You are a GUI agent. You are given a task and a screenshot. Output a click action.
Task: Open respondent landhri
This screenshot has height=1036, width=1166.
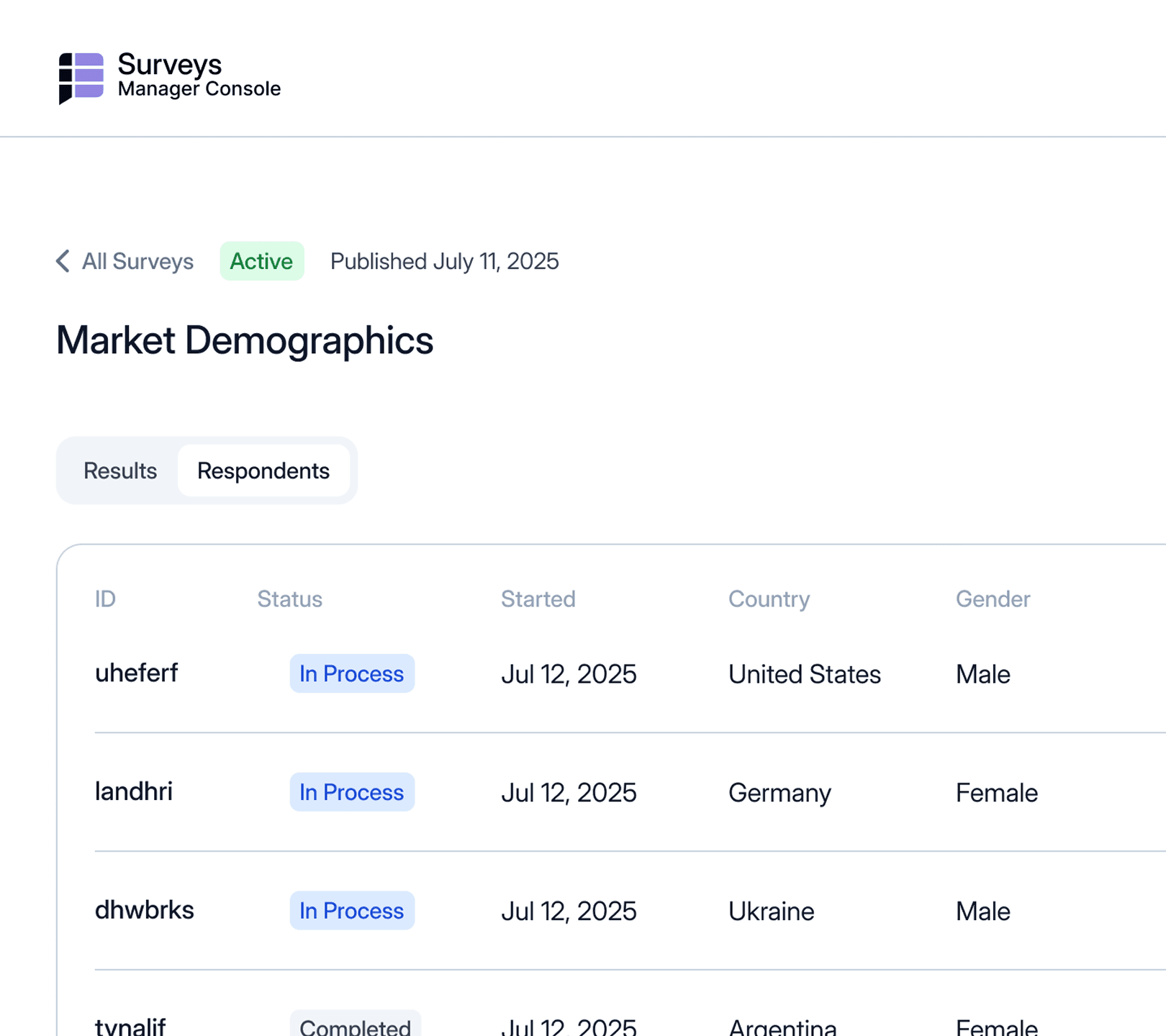134,791
